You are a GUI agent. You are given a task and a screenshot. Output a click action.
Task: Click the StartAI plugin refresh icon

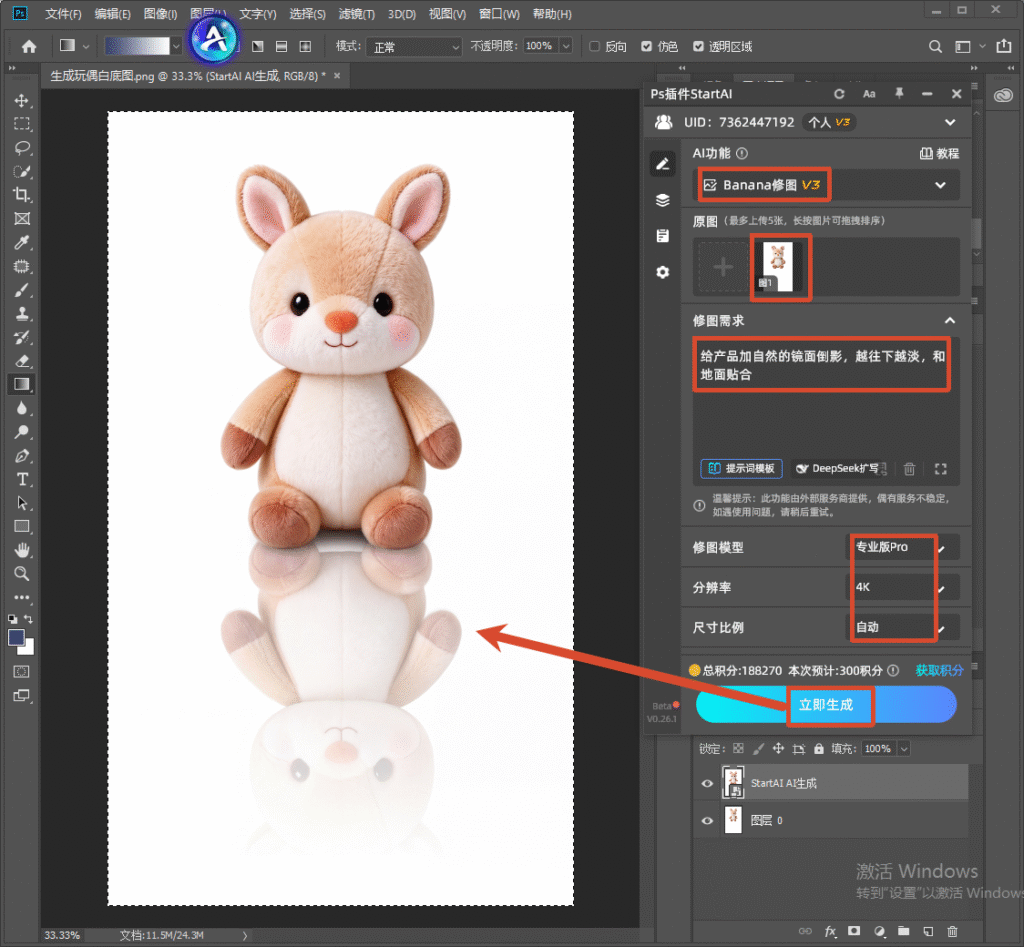click(839, 94)
